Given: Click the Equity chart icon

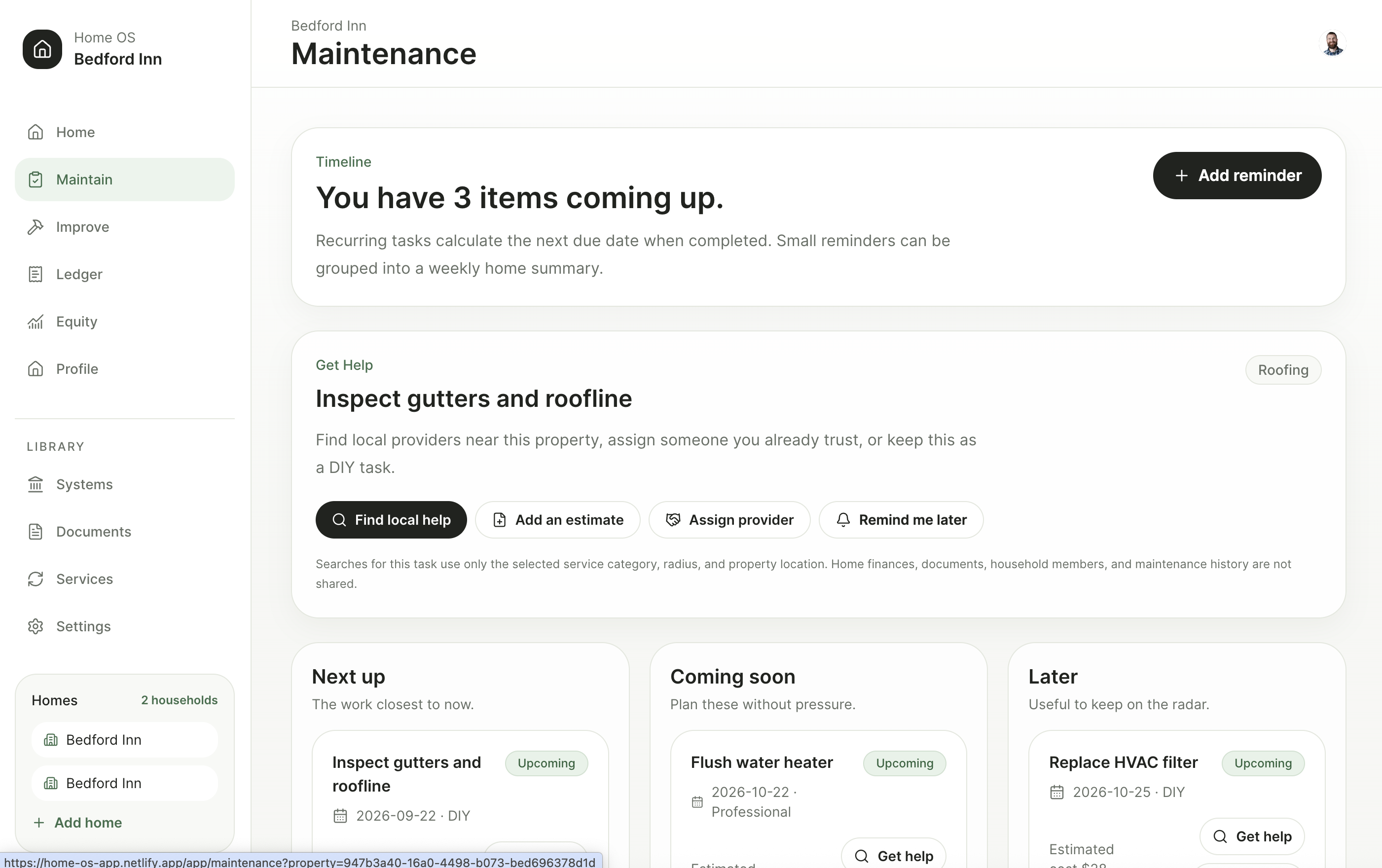Looking at the screenshot, I should [x=36, y=321].
